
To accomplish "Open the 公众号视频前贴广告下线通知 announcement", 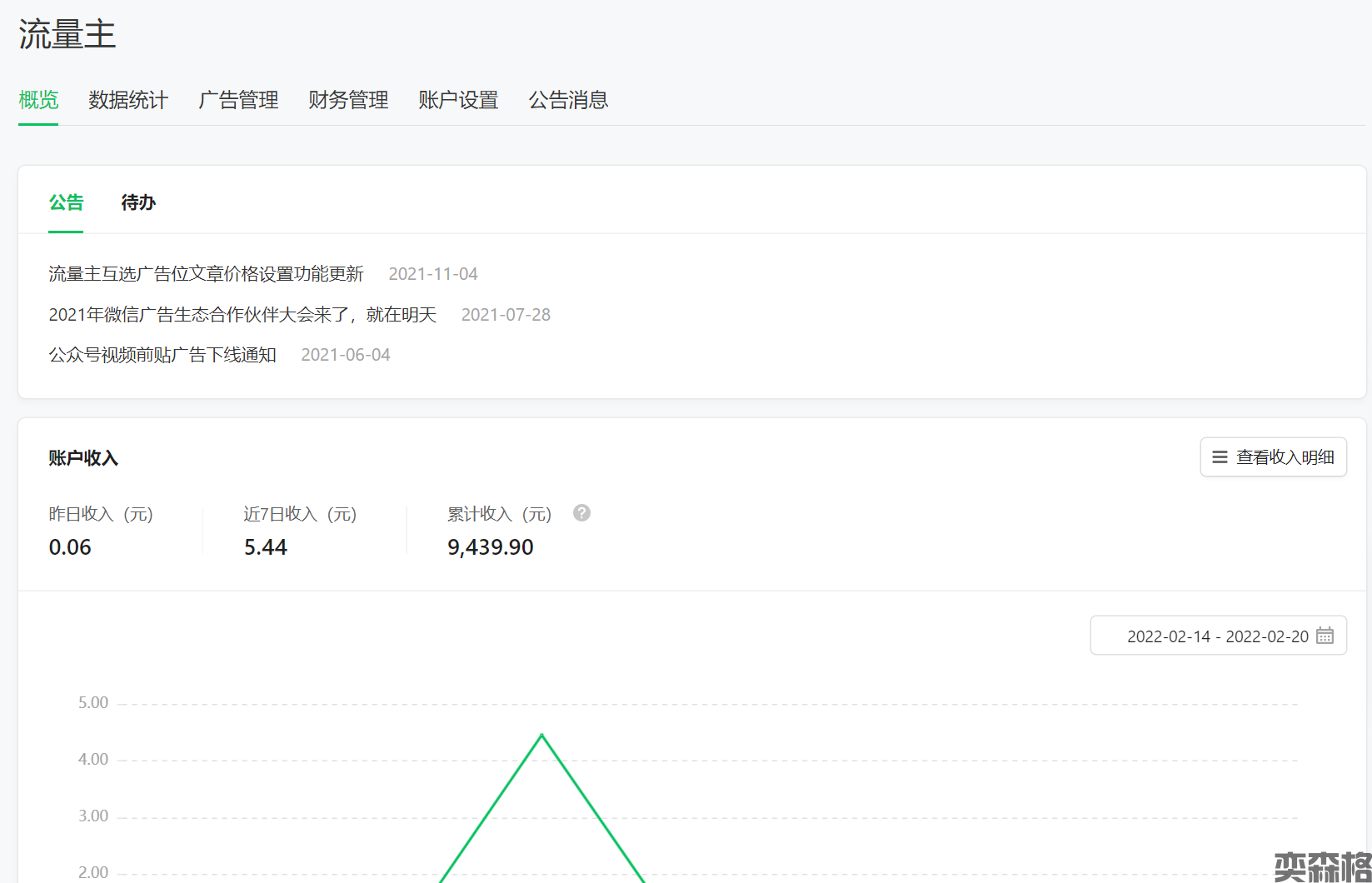I will click(x=162, y=355).
